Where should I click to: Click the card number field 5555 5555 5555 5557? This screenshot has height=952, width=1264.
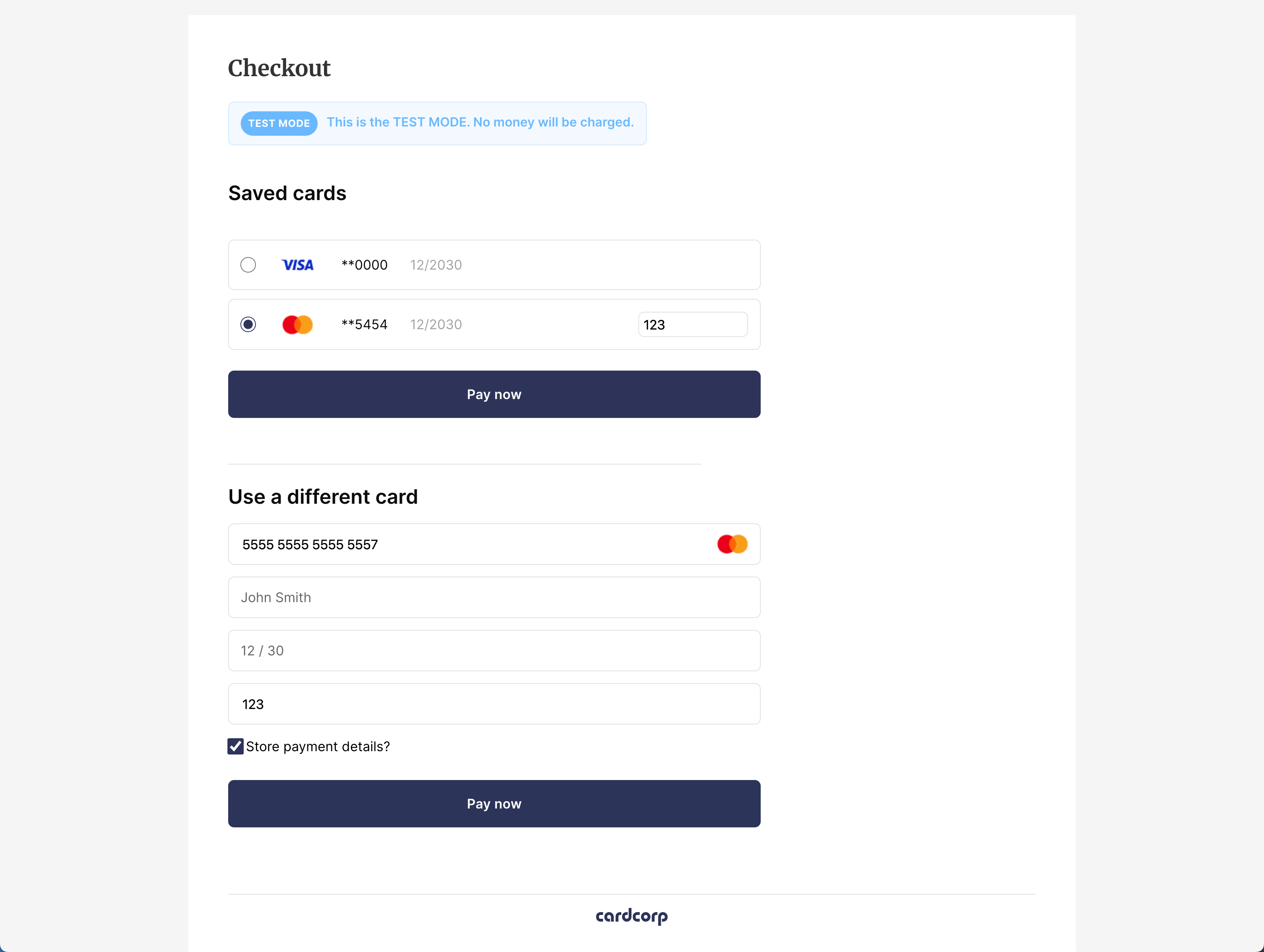click(x=494, y=544)
